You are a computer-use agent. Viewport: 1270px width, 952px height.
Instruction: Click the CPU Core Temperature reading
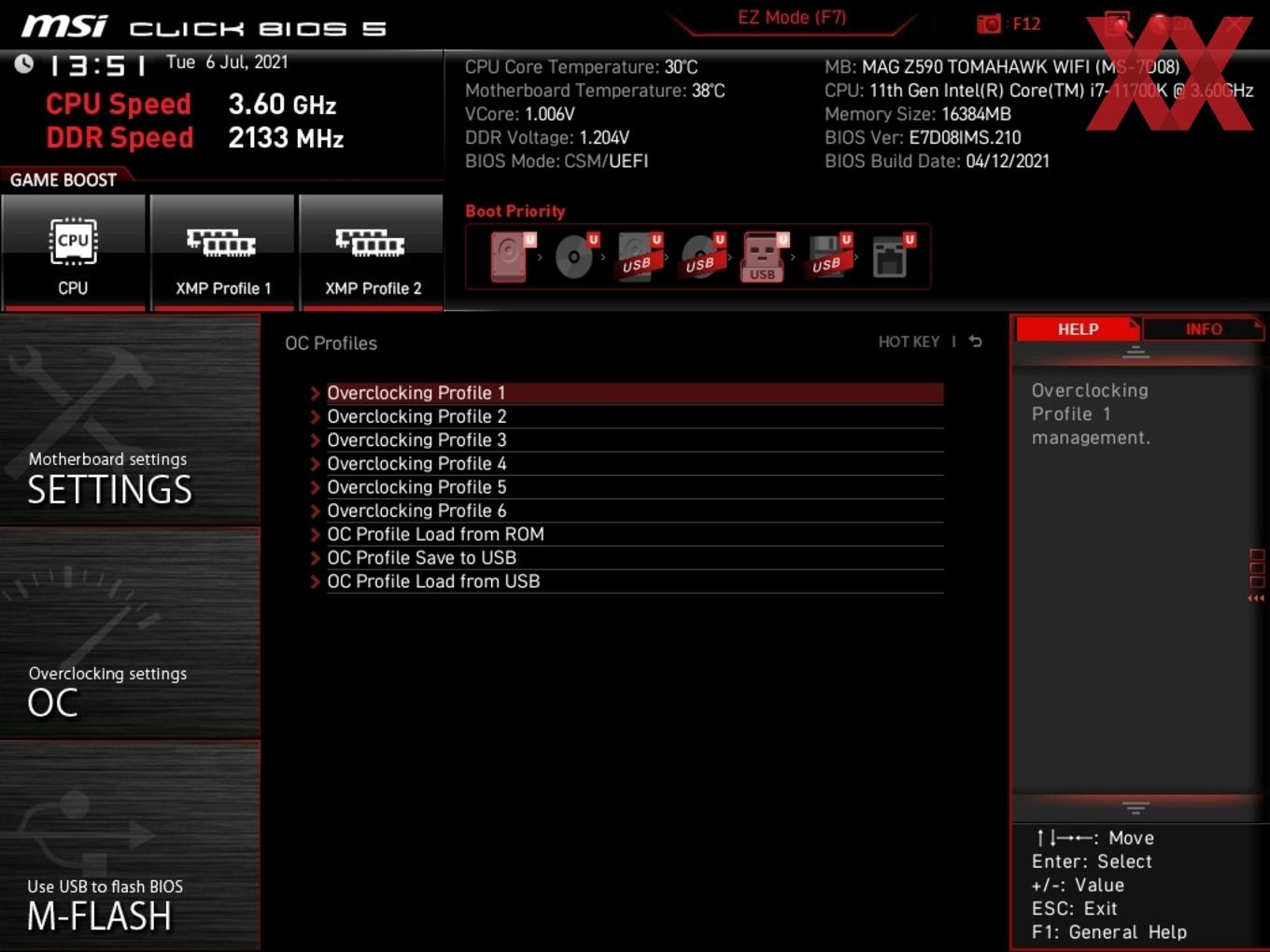coord(581,67)
